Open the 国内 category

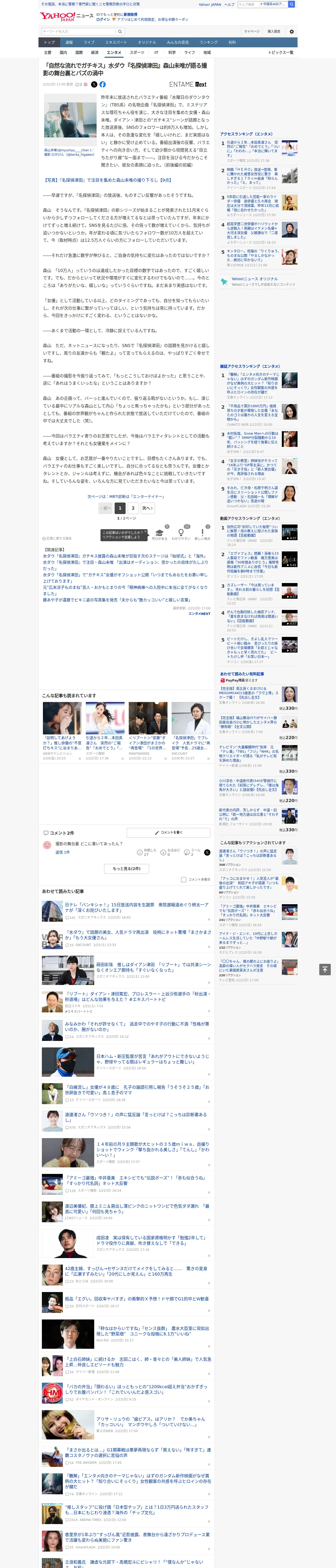63,52
